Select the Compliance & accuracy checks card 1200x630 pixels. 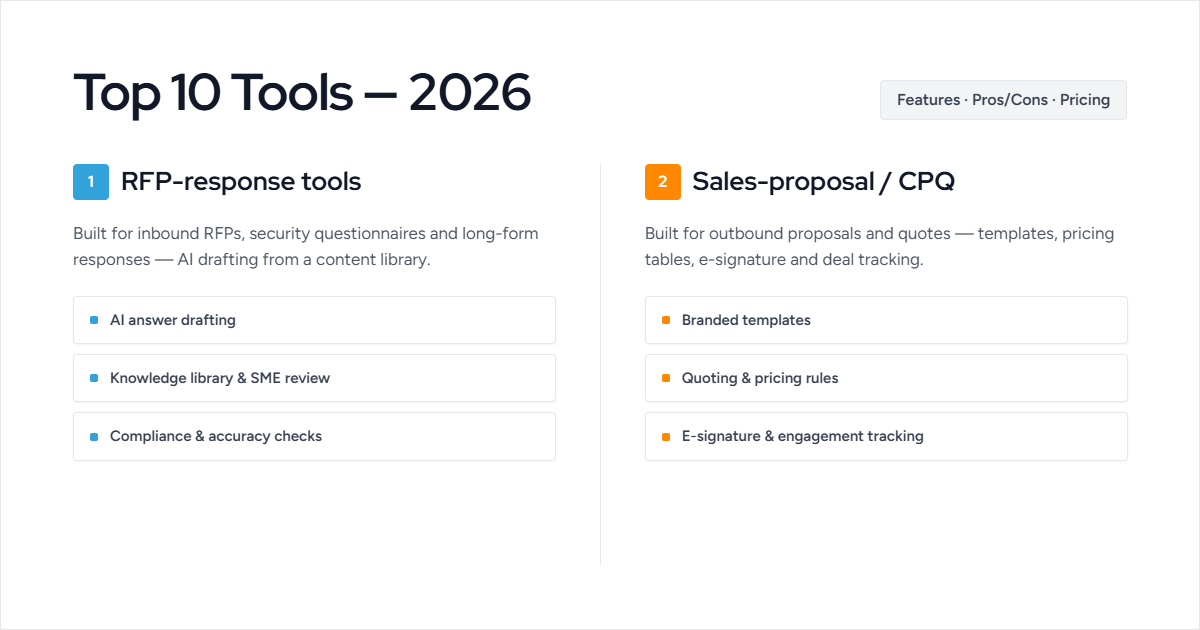[314, 436]
